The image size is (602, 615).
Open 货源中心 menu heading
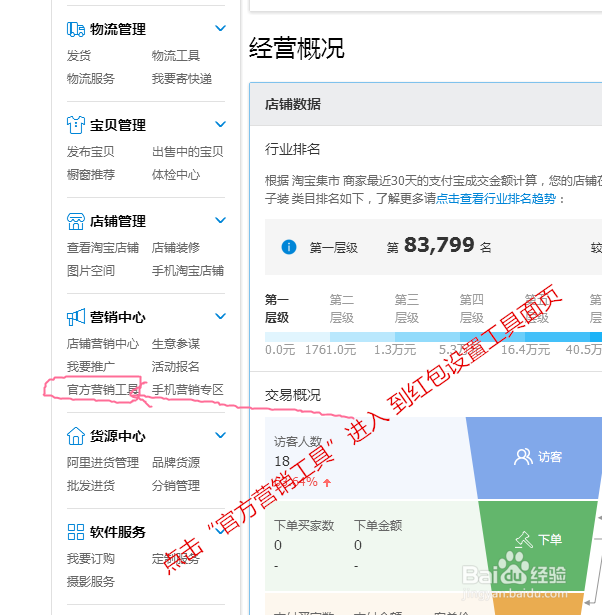118,436
